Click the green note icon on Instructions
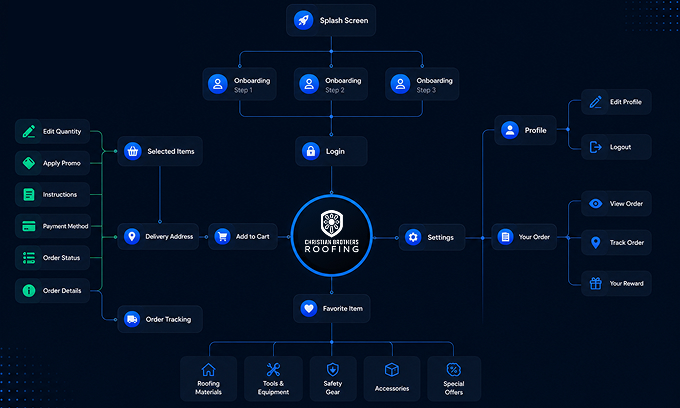 coord(29,194)
